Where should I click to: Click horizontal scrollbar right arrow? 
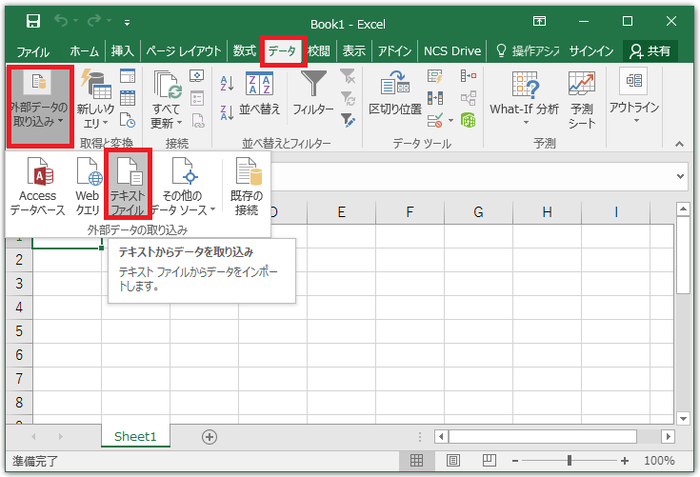click(x=668, y=436)
